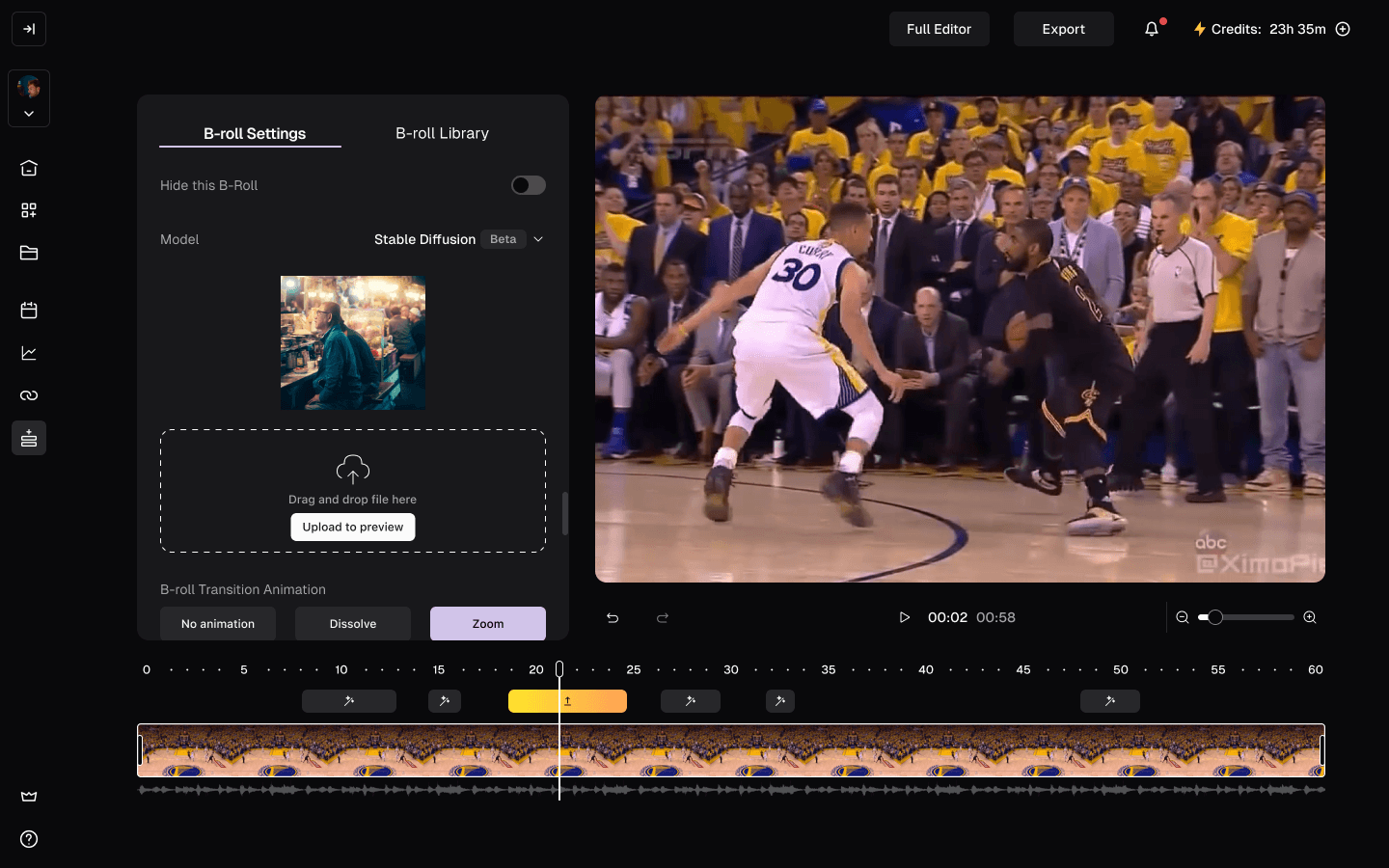Screen dimensions: 1389x868
Task: Redo the last action
Action: coord(663,617)
